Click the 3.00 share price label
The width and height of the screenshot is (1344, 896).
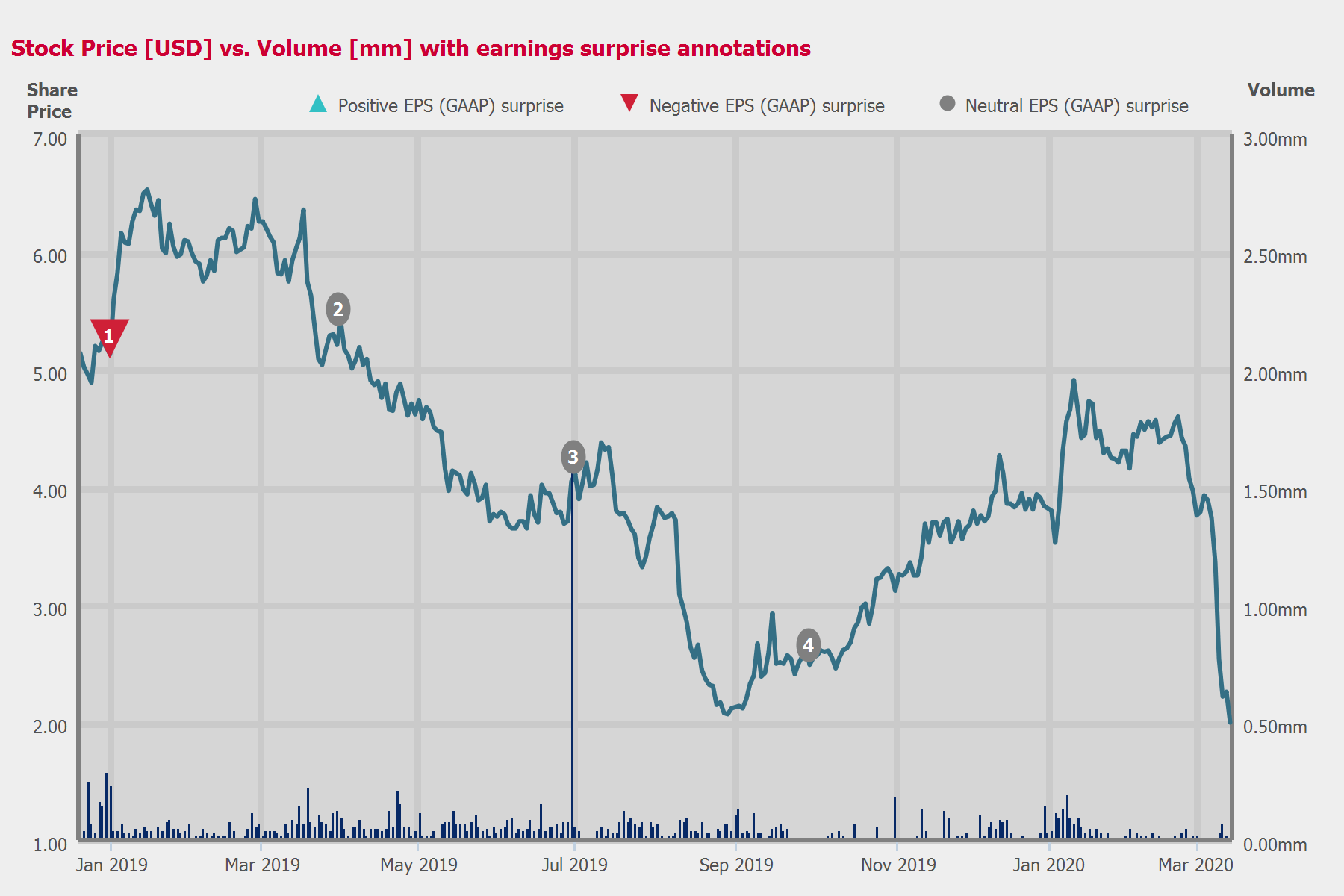(50, 610)
